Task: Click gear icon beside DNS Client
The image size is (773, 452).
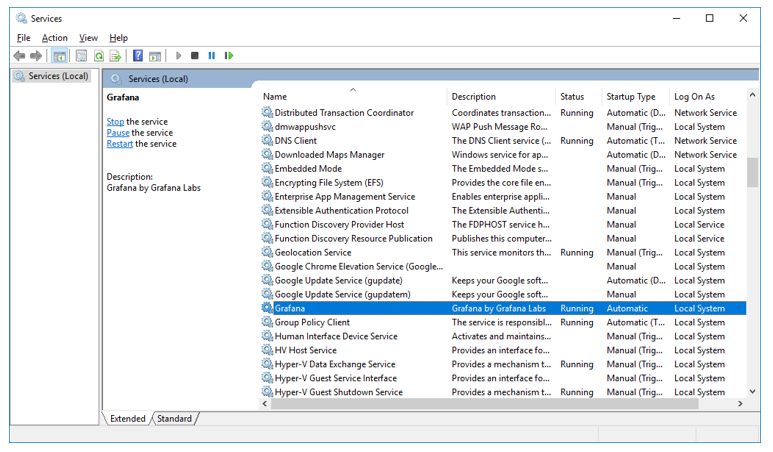Action: (x=267, y=140)
